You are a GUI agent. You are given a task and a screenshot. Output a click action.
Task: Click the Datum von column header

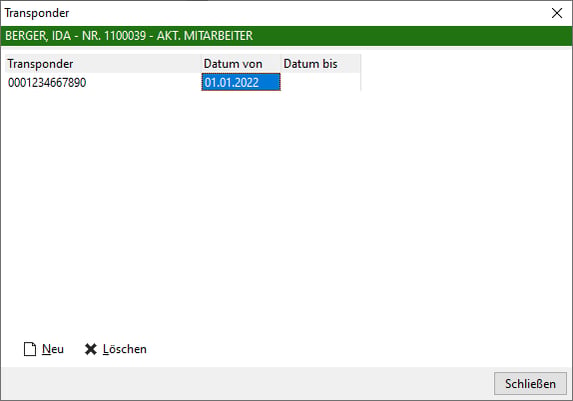241,64
